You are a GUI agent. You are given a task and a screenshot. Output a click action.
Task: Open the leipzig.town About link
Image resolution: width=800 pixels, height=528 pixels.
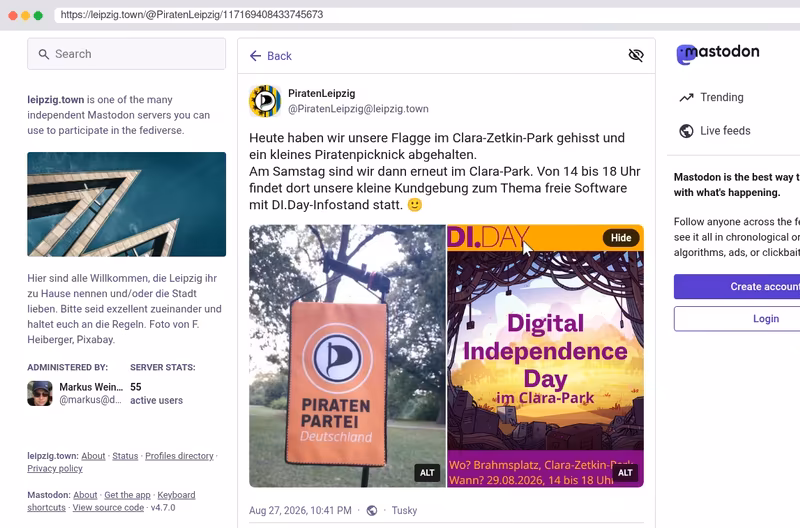coord(93,456)
